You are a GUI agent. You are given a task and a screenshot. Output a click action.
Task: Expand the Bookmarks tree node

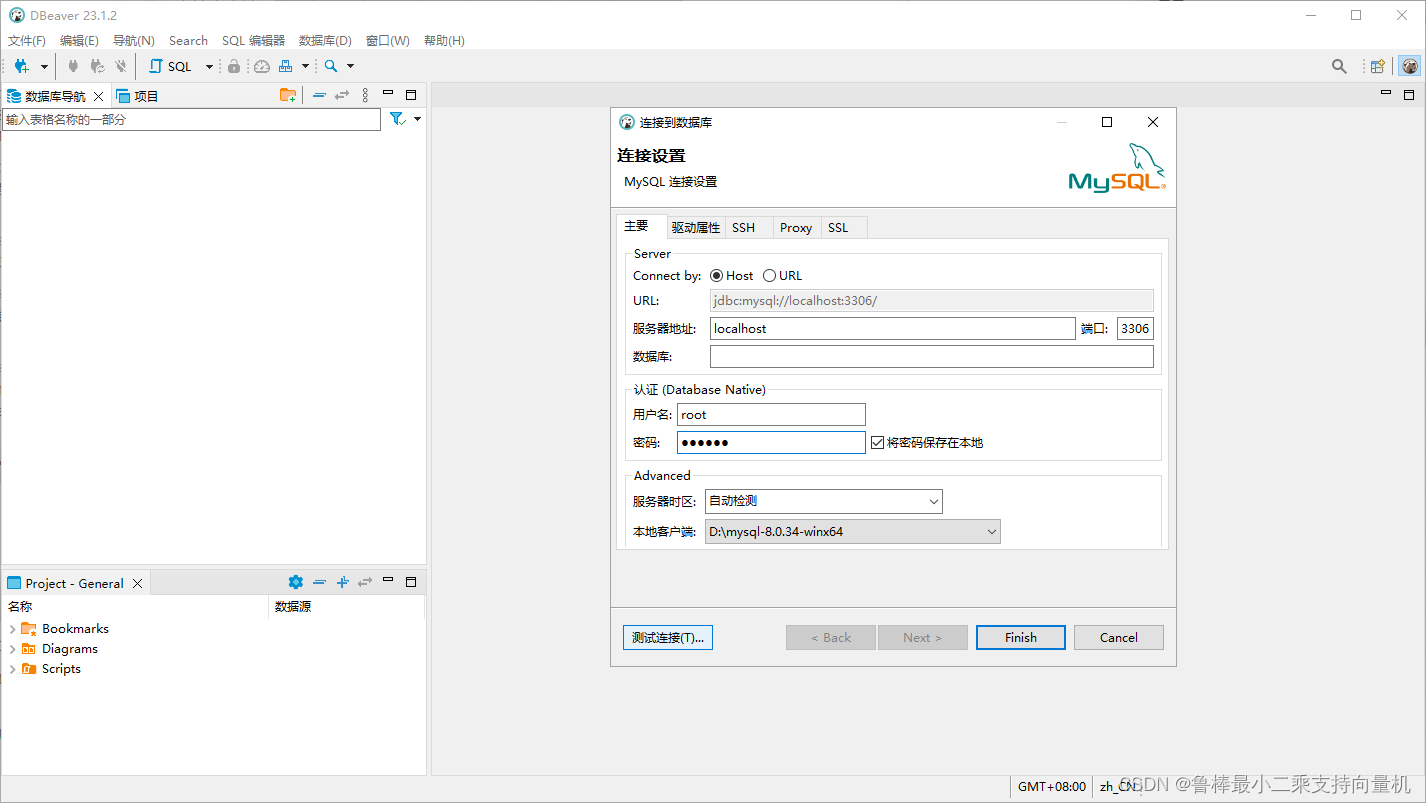12,629
